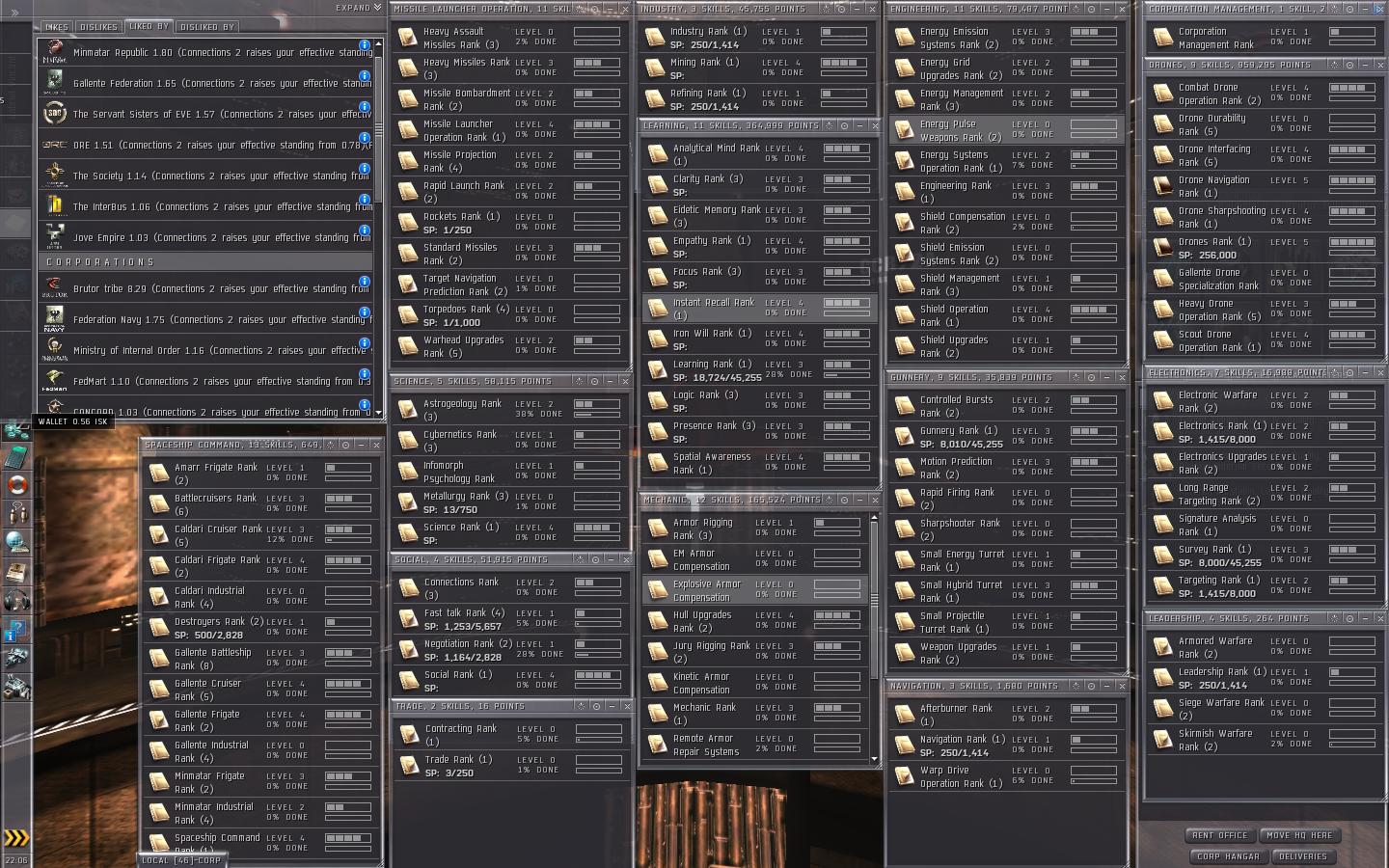Click star options icon on Electronics window
The image size is (1389, 868).
pyautogui.click(x=1335, y=372)
